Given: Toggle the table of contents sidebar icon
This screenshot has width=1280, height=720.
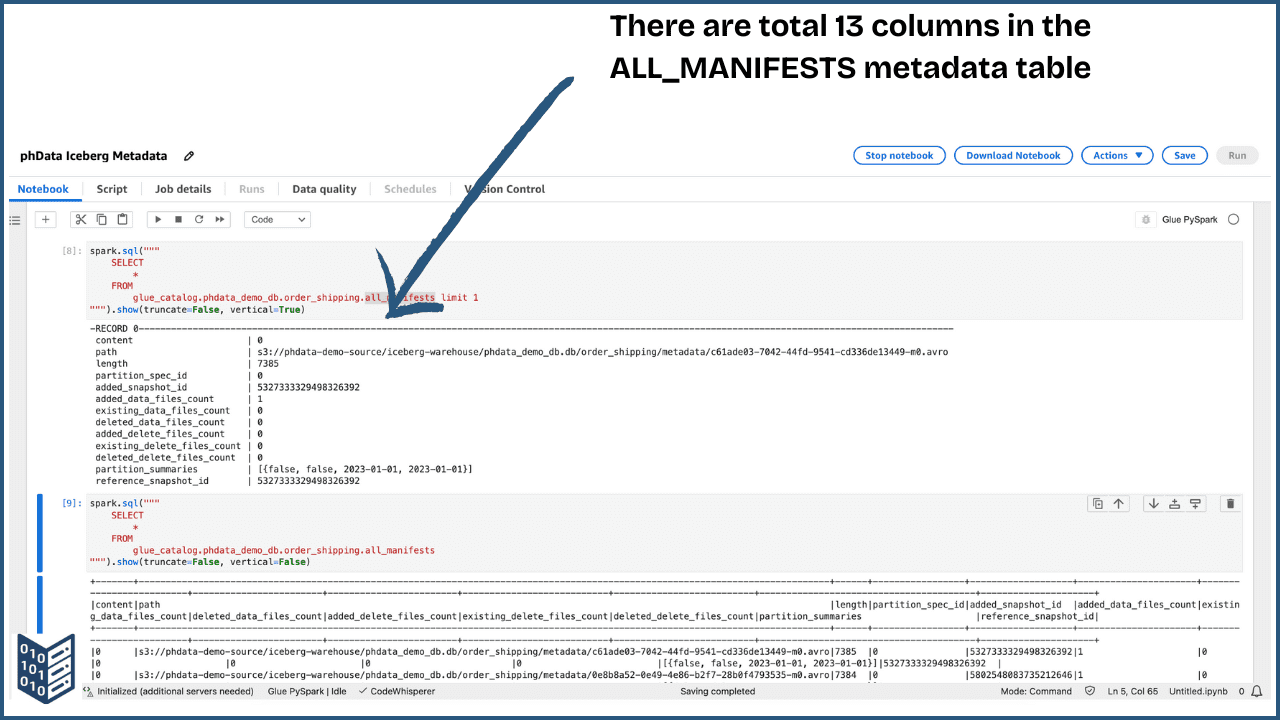Looking at the screenshot, I should click(14, 220).
